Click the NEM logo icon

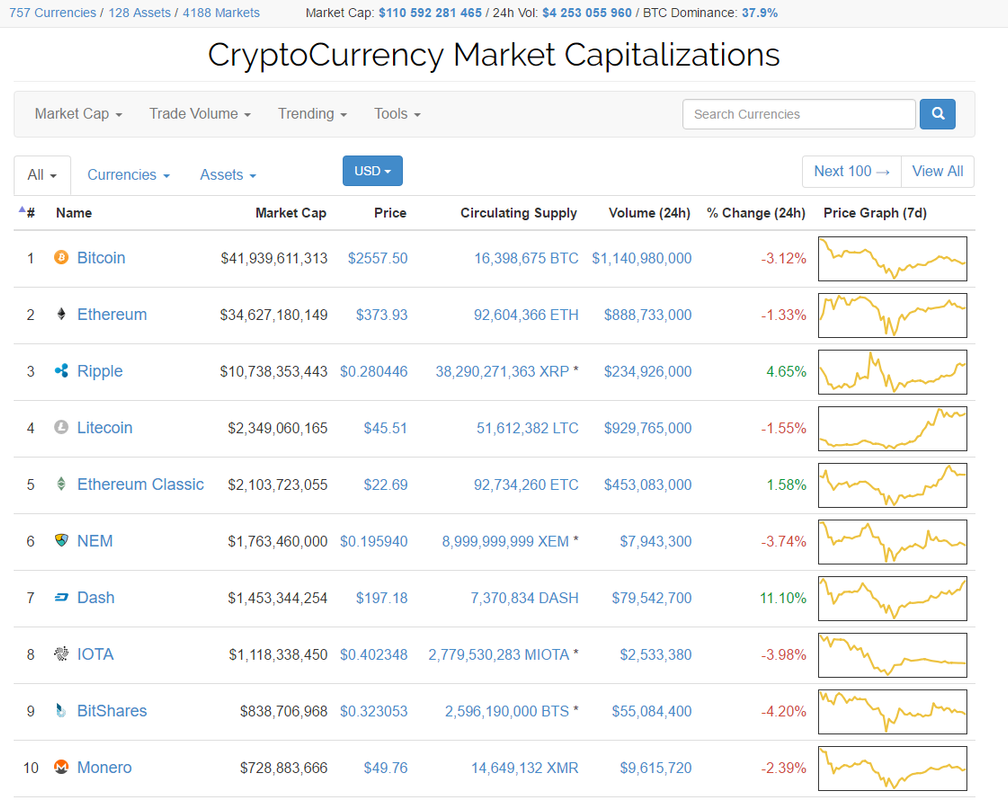click(x=61, y=541)
